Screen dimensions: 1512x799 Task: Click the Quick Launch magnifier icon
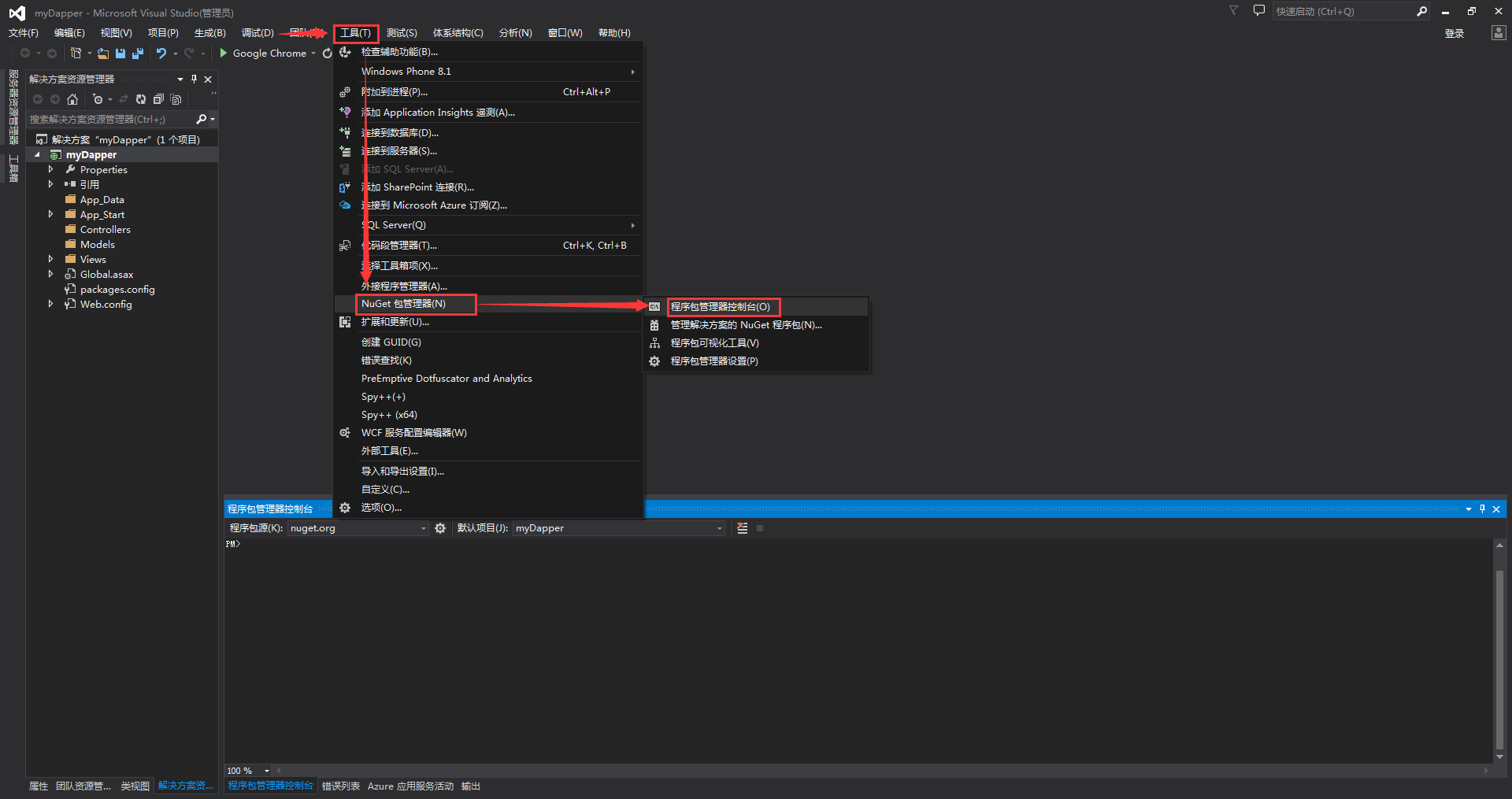(x=1422, y=11)
